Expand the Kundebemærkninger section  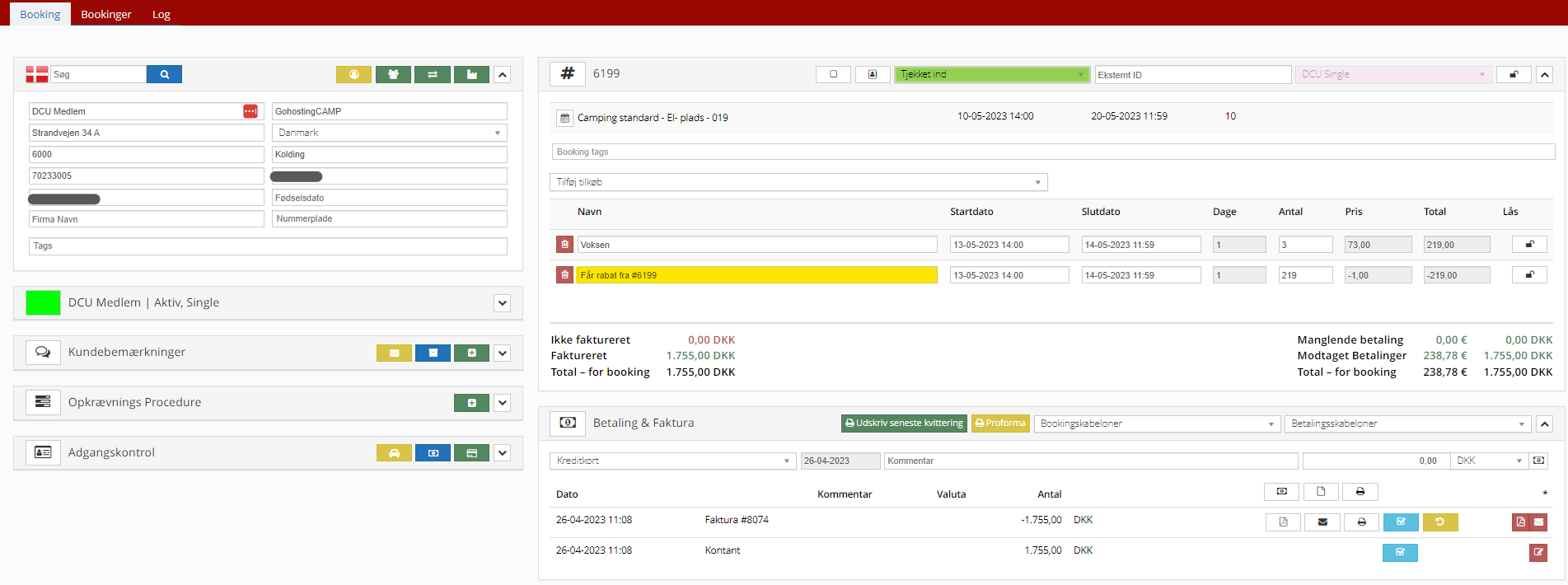tap(503, 353)
